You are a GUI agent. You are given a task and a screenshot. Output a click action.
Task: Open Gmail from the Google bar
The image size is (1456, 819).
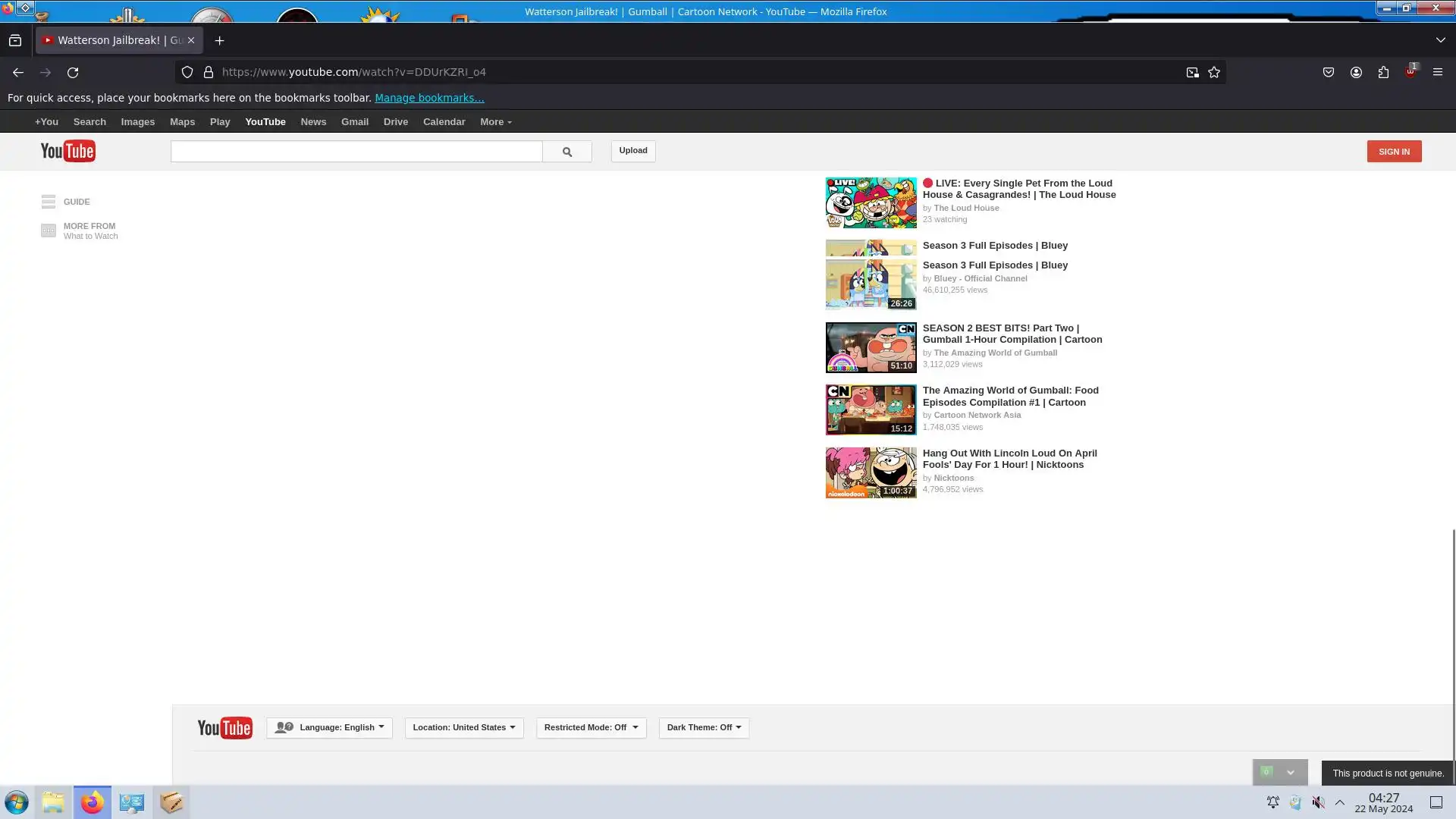tap(354, 122)
